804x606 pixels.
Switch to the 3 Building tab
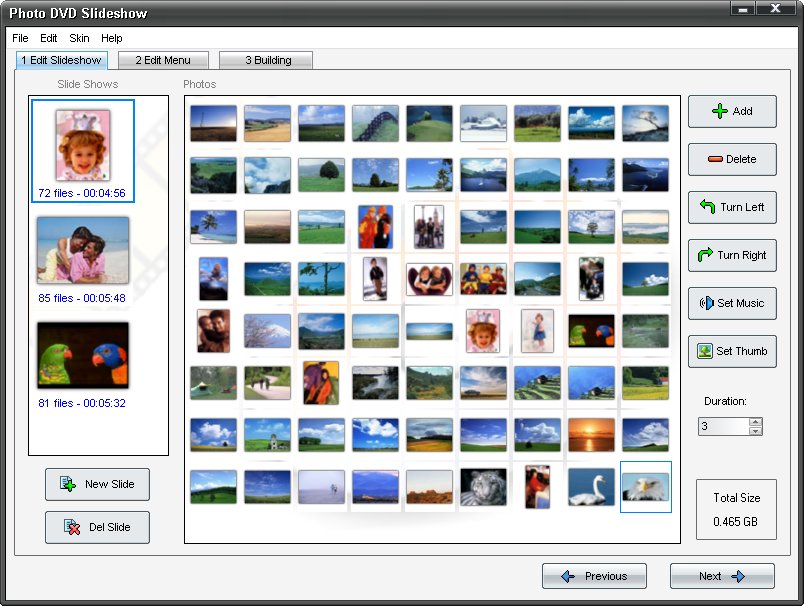[266, 60]
